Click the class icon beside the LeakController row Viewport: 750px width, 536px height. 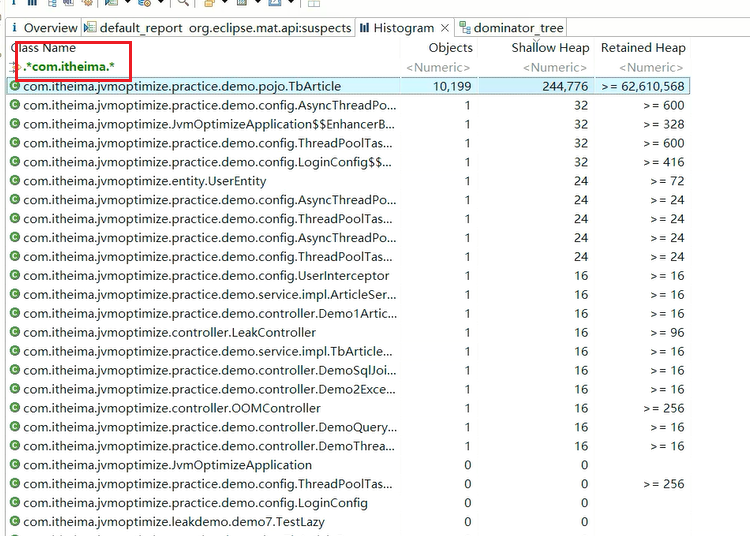click(x=14, y=333)
